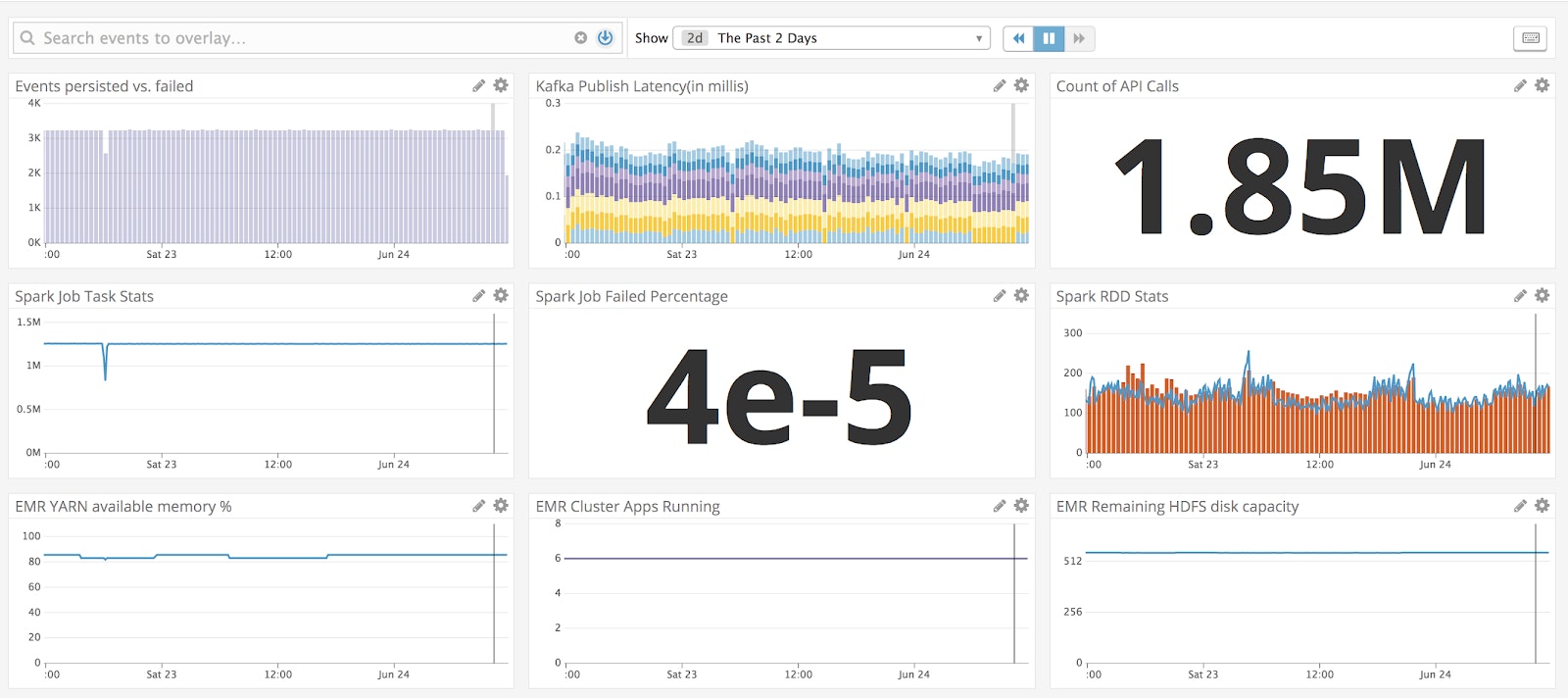Open gear menu for EMR Cluster Apps Running

pos(1021,506)
